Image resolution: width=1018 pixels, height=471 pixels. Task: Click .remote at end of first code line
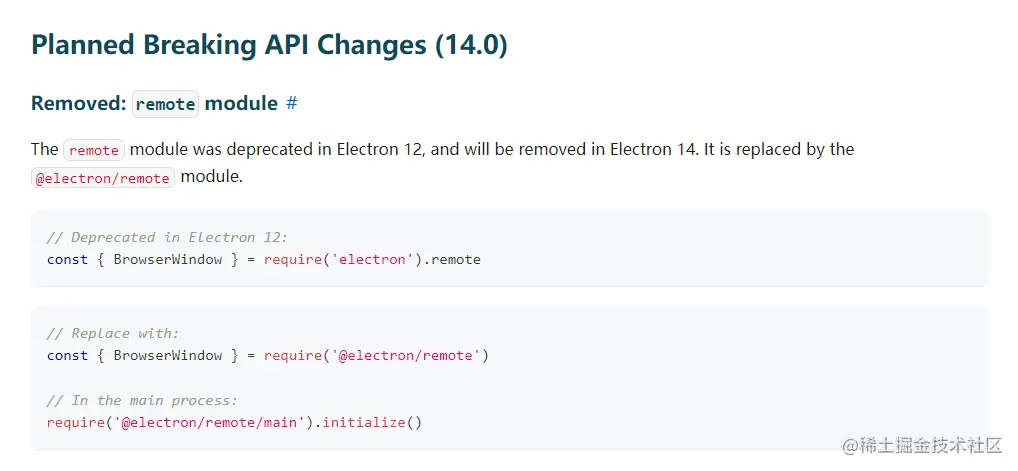(x=452, y=260)
